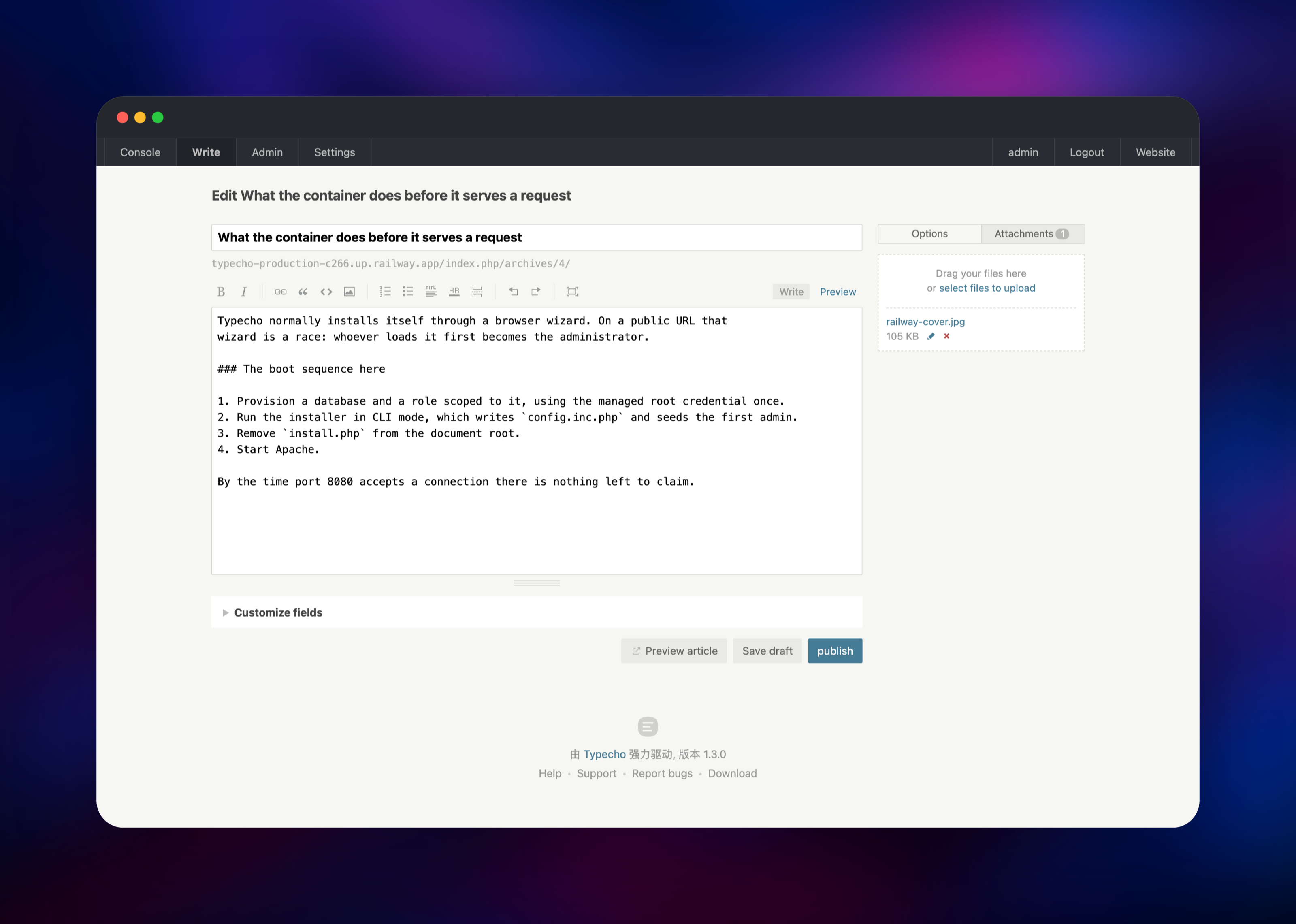Click the post title input field
The width and height of the screenshot is (1296, 924).
pyautogui.click(x=537, y=237)
